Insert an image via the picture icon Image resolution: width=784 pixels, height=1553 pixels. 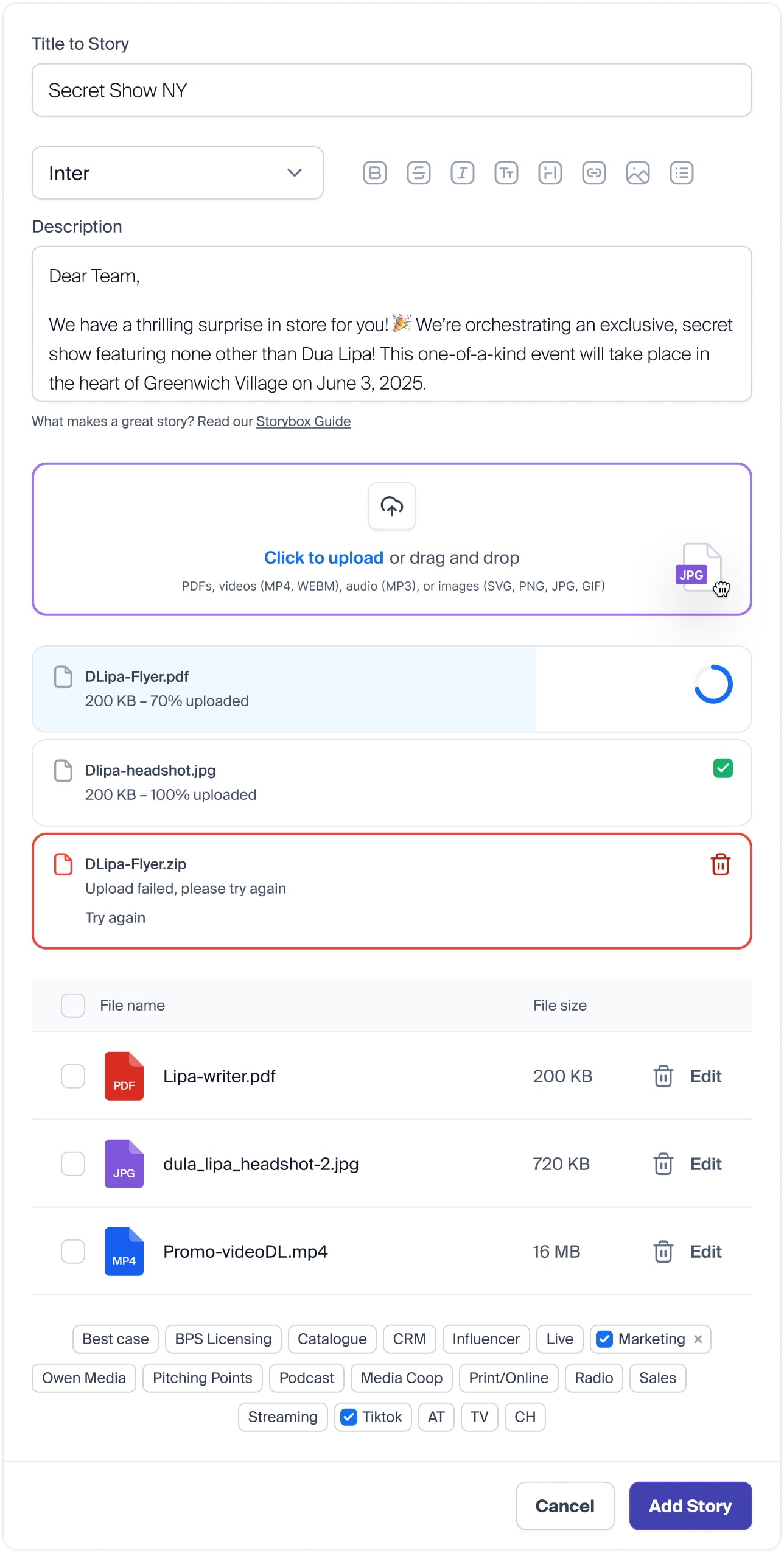click(x=638, y=173)
